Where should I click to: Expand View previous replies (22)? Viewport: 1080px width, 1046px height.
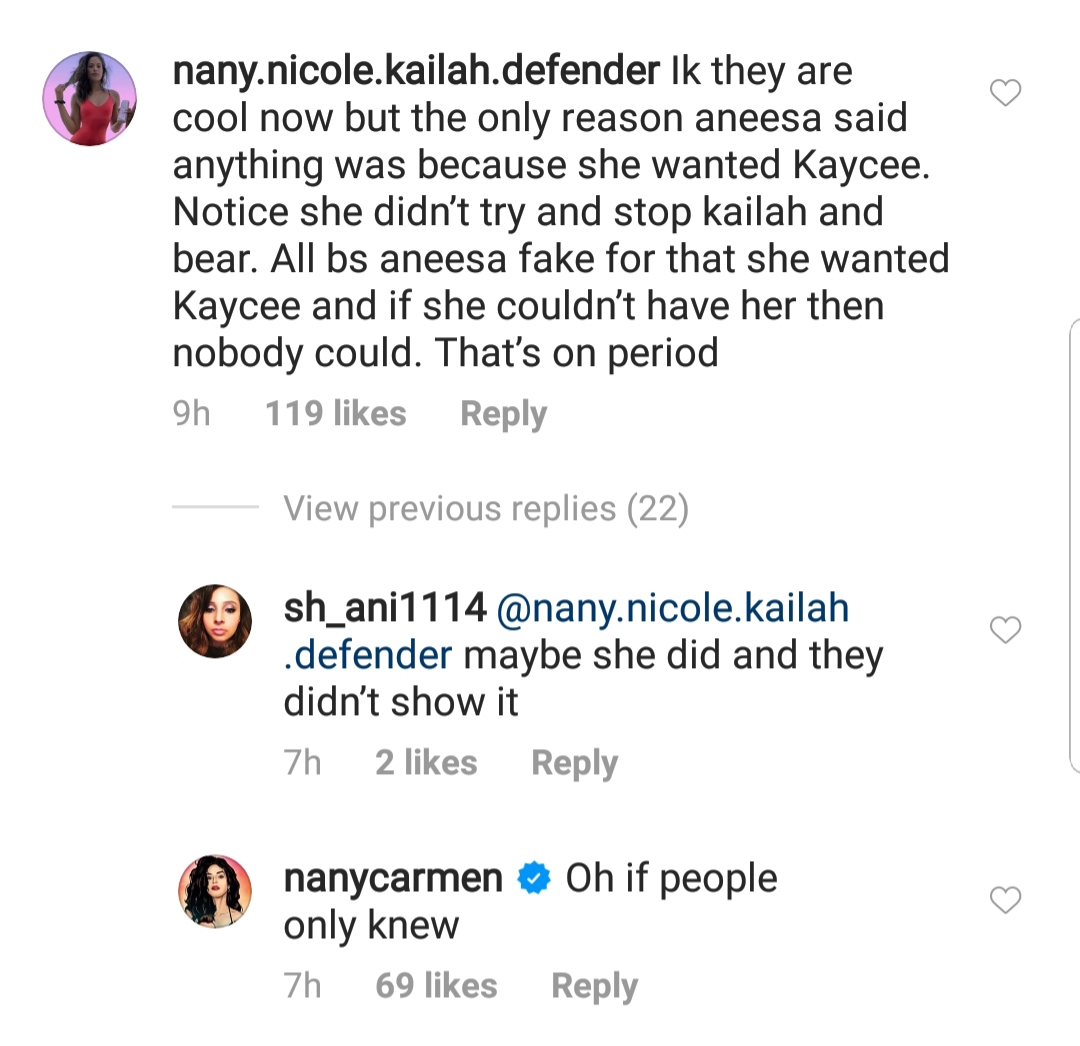(x=486, y=508)
